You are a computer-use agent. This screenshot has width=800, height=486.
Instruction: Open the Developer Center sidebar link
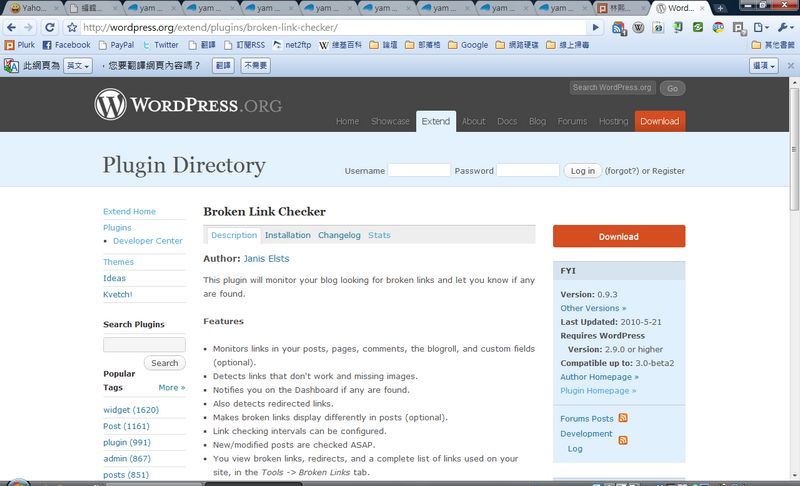(x=148, y=241)
